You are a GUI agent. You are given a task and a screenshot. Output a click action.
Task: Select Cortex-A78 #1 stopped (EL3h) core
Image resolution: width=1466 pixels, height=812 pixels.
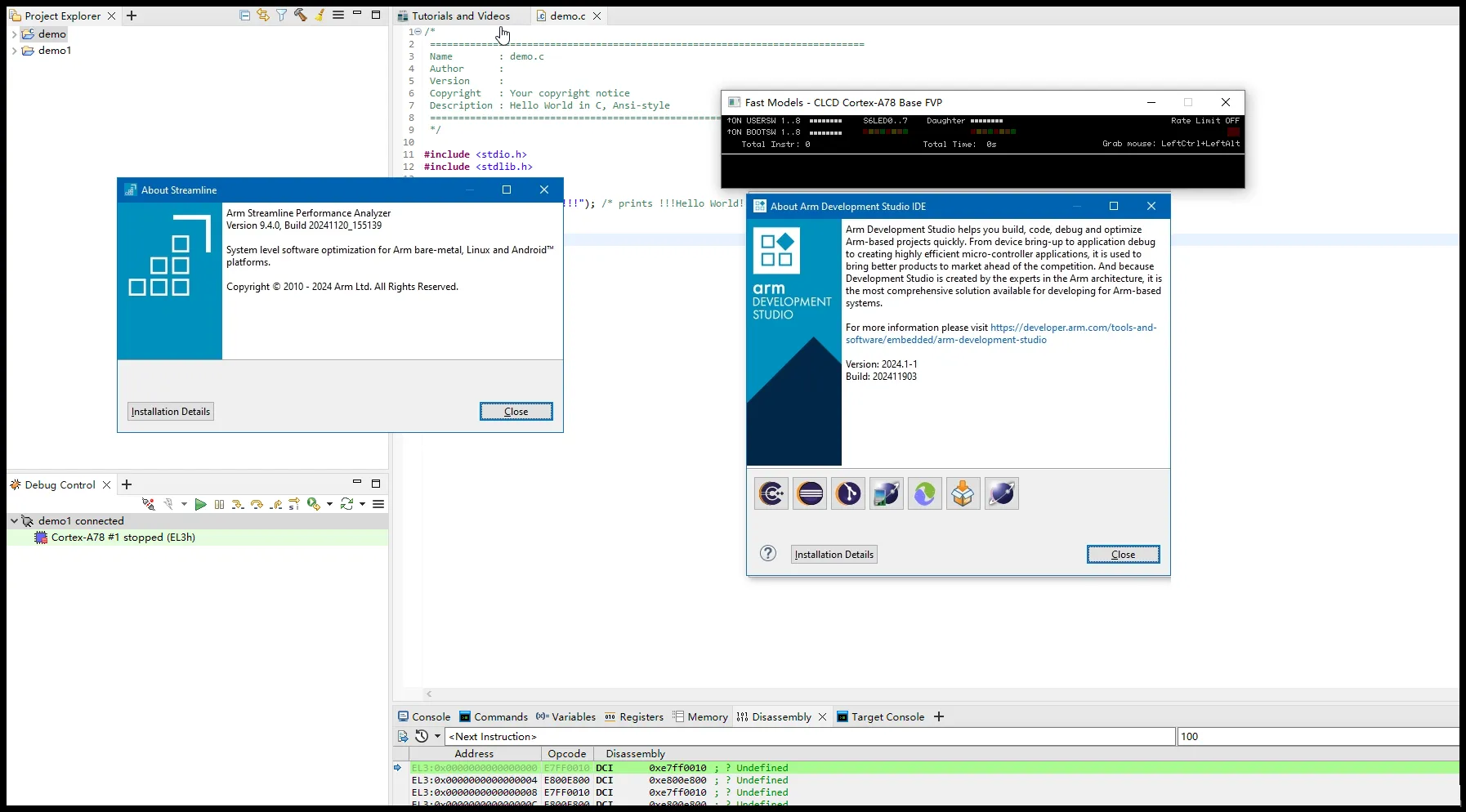point(123,538)
